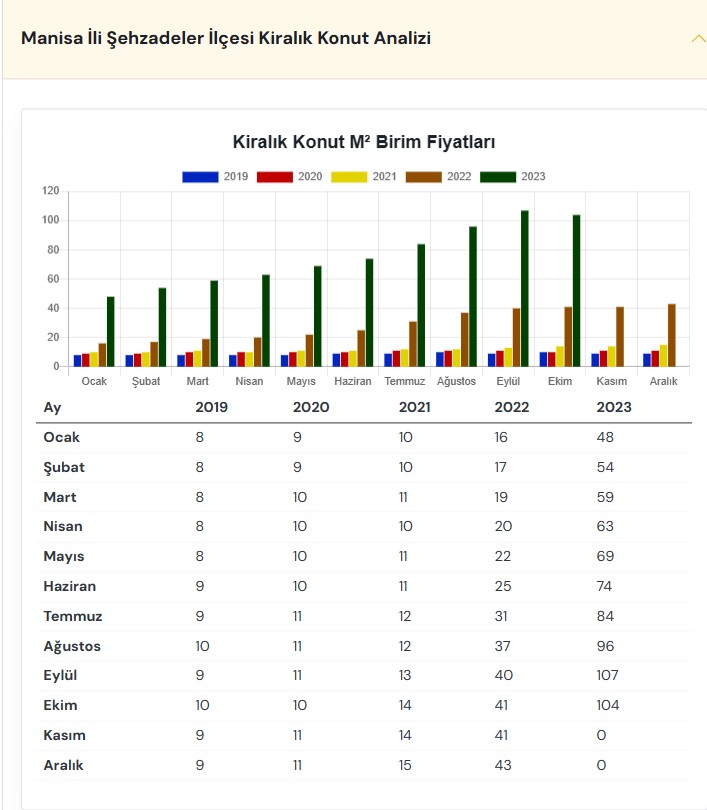Click the 54 value in Şubat row
The height and width of the screenshot is (810, 707).
605,468
